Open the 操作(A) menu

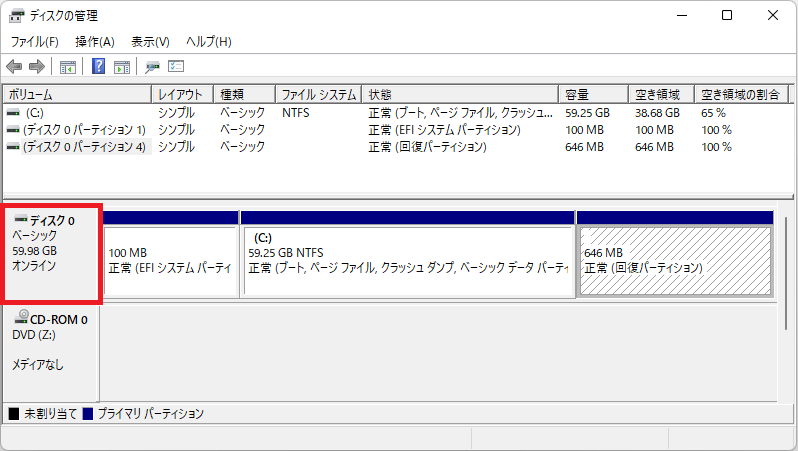[95, 42]
